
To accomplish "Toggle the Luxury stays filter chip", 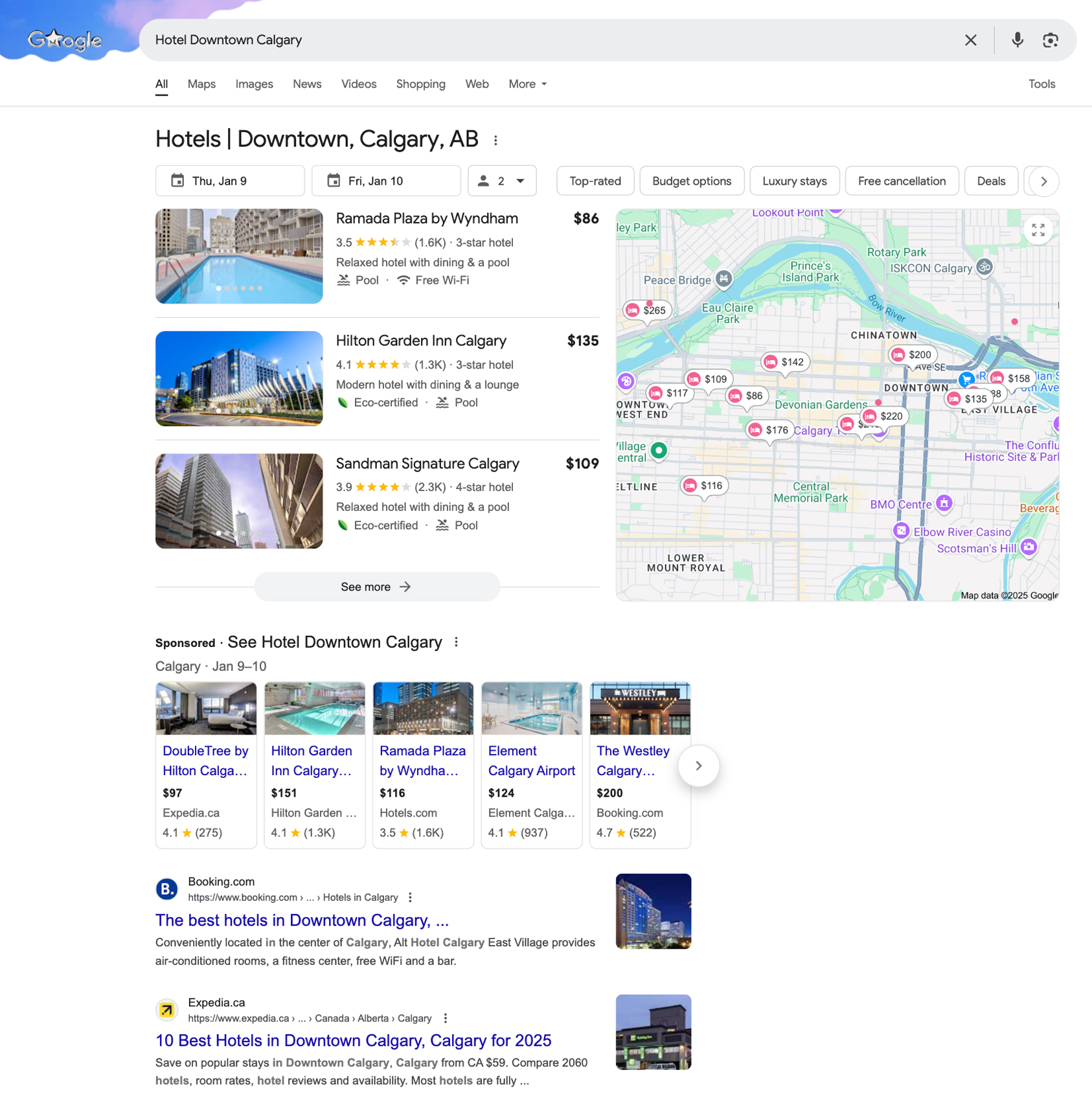I will [794, 181].
